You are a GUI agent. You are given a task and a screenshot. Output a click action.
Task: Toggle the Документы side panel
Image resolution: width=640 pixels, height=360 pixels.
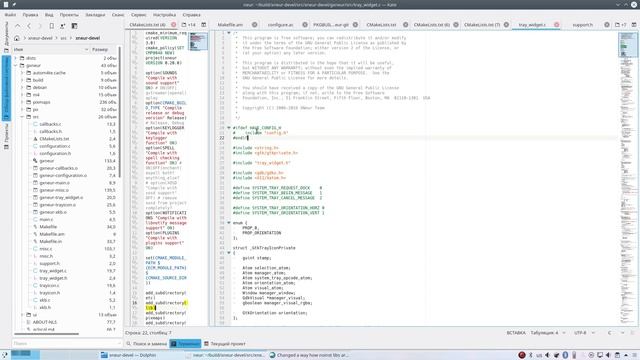pyautogui.click(x=6, y=36)
